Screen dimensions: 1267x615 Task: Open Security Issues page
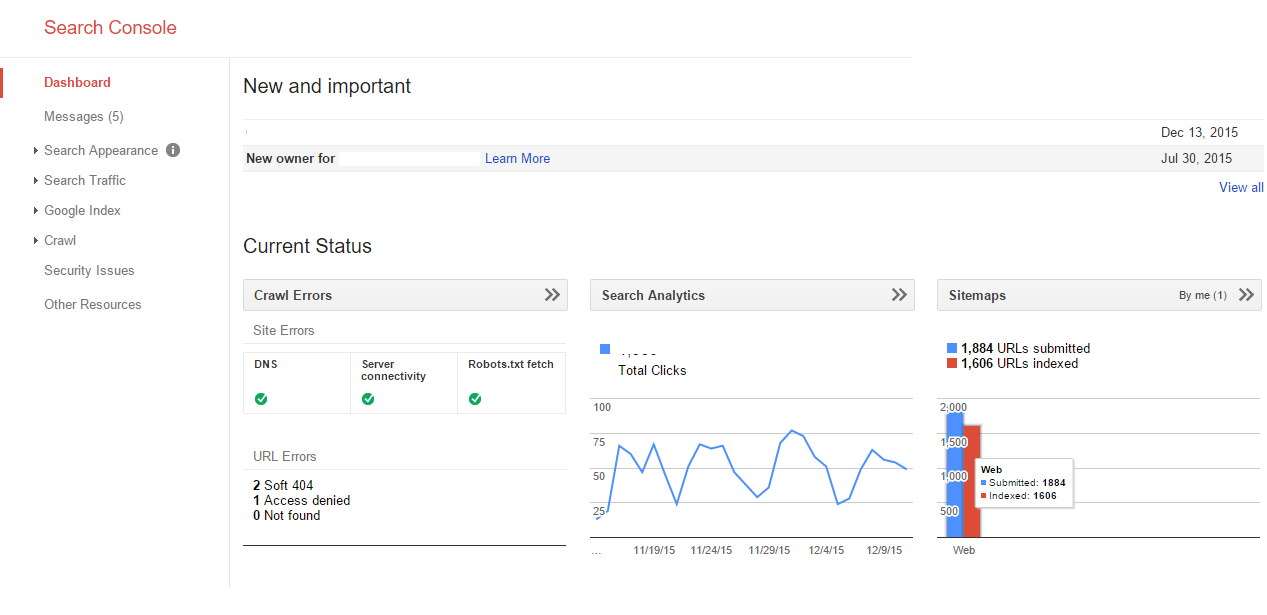pos(89,270)
